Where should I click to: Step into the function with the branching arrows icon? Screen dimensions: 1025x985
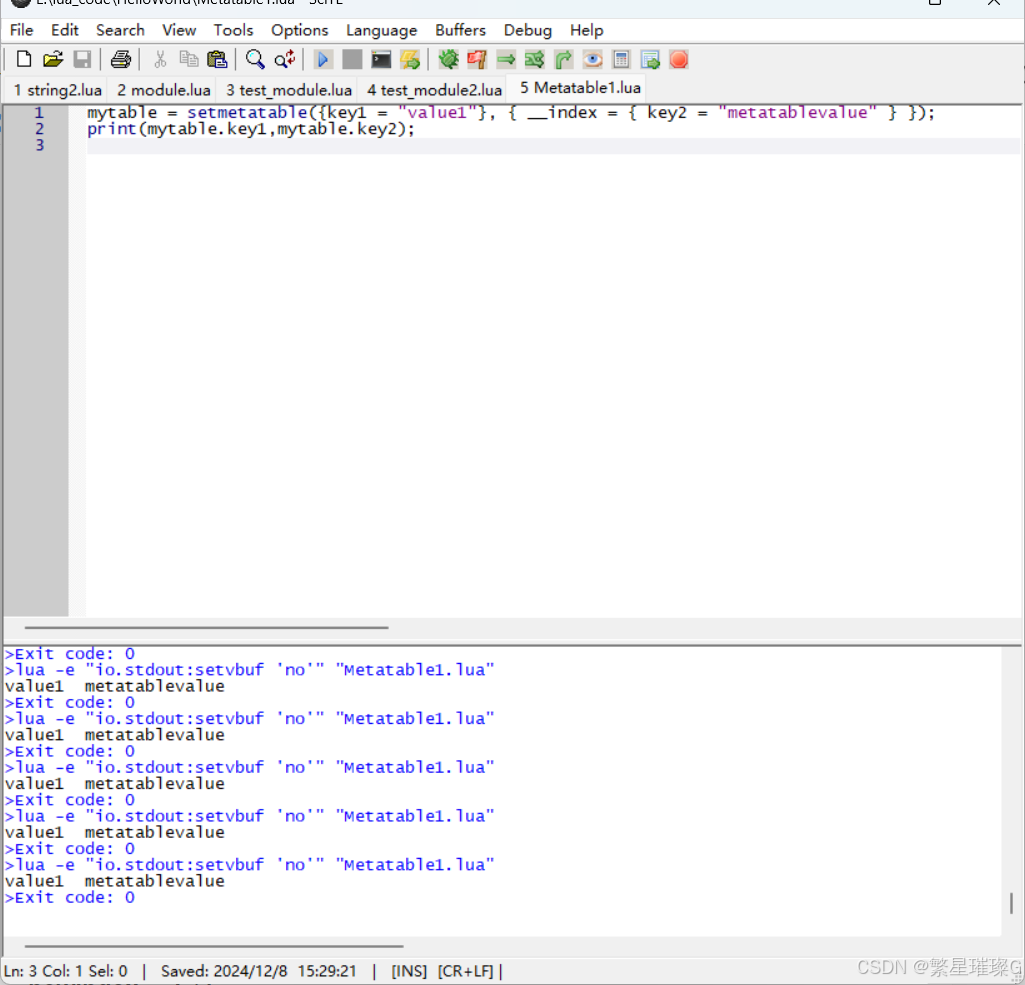tap(534, 59)
